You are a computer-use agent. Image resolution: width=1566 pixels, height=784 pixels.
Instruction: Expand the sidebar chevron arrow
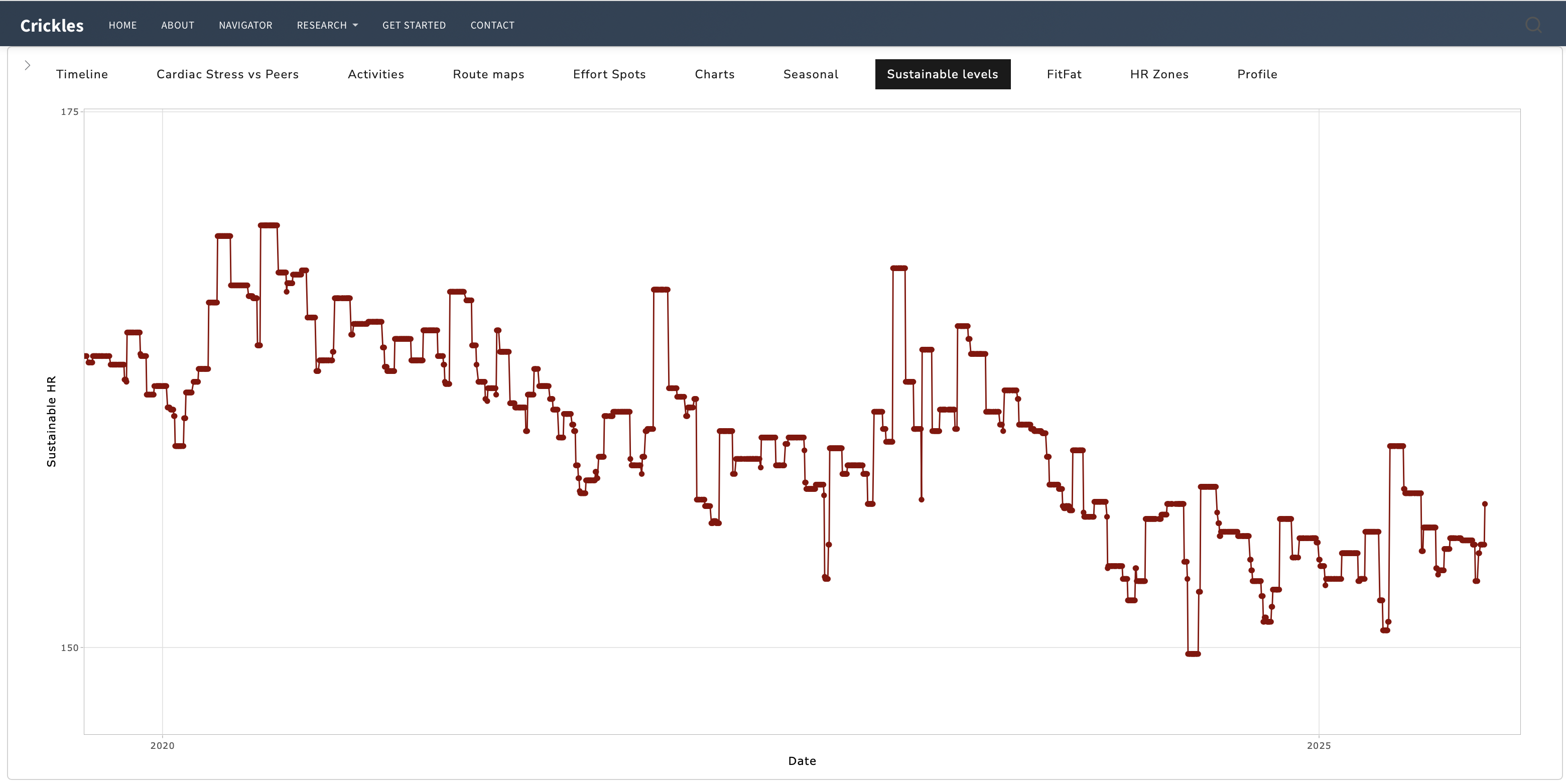(28, 66)
